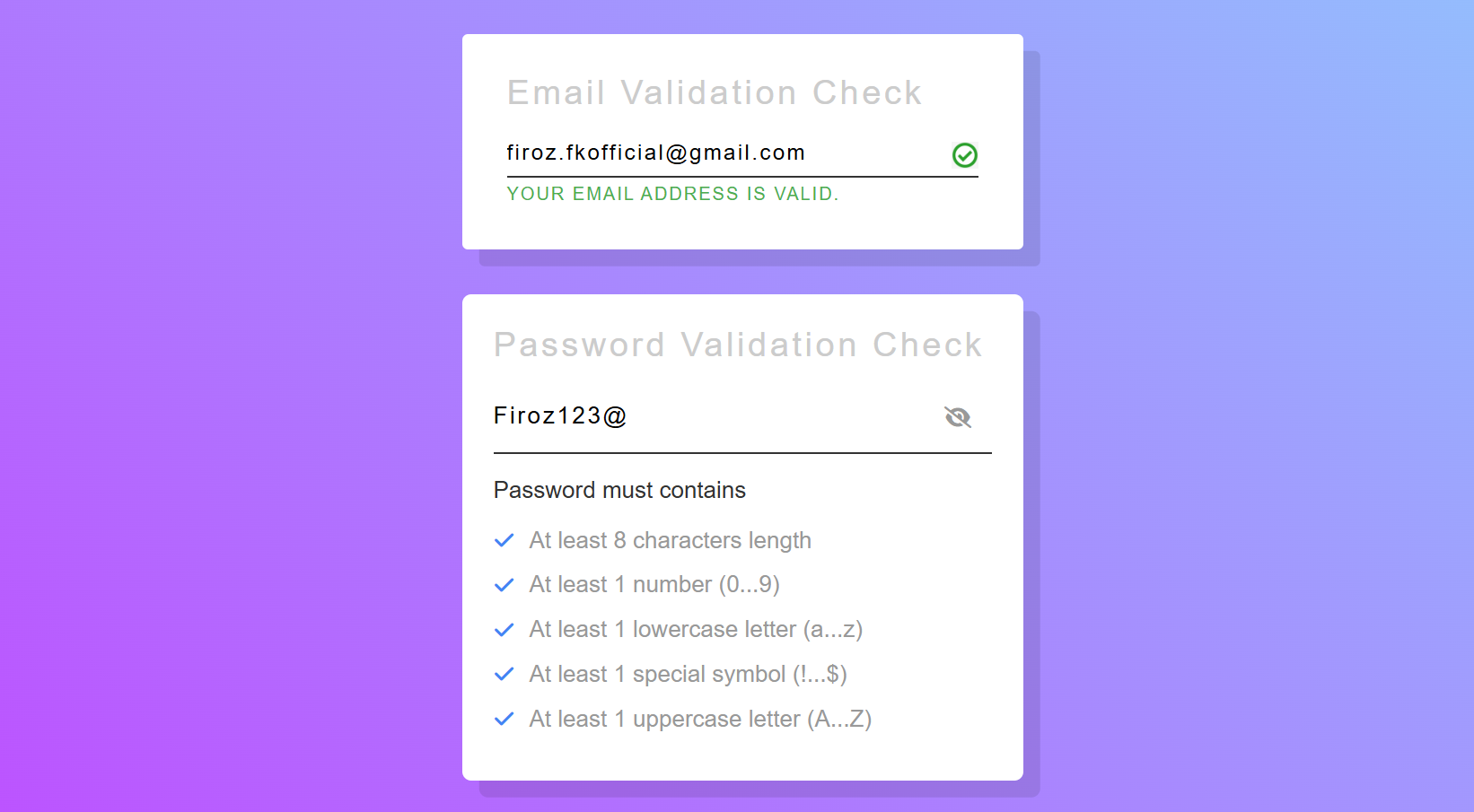Click the circled check inside the email field
The width and height of the screenshot is (1474, 812).
coord(964,155)
